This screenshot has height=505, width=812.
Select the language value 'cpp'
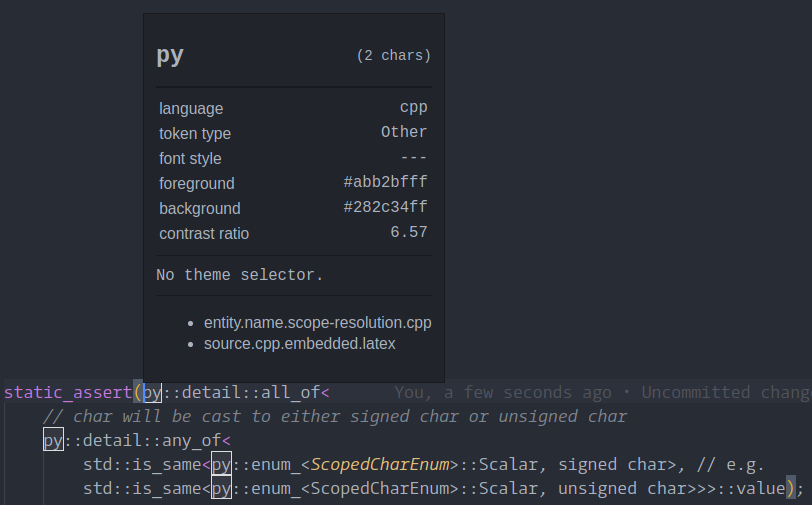point(413,107)
